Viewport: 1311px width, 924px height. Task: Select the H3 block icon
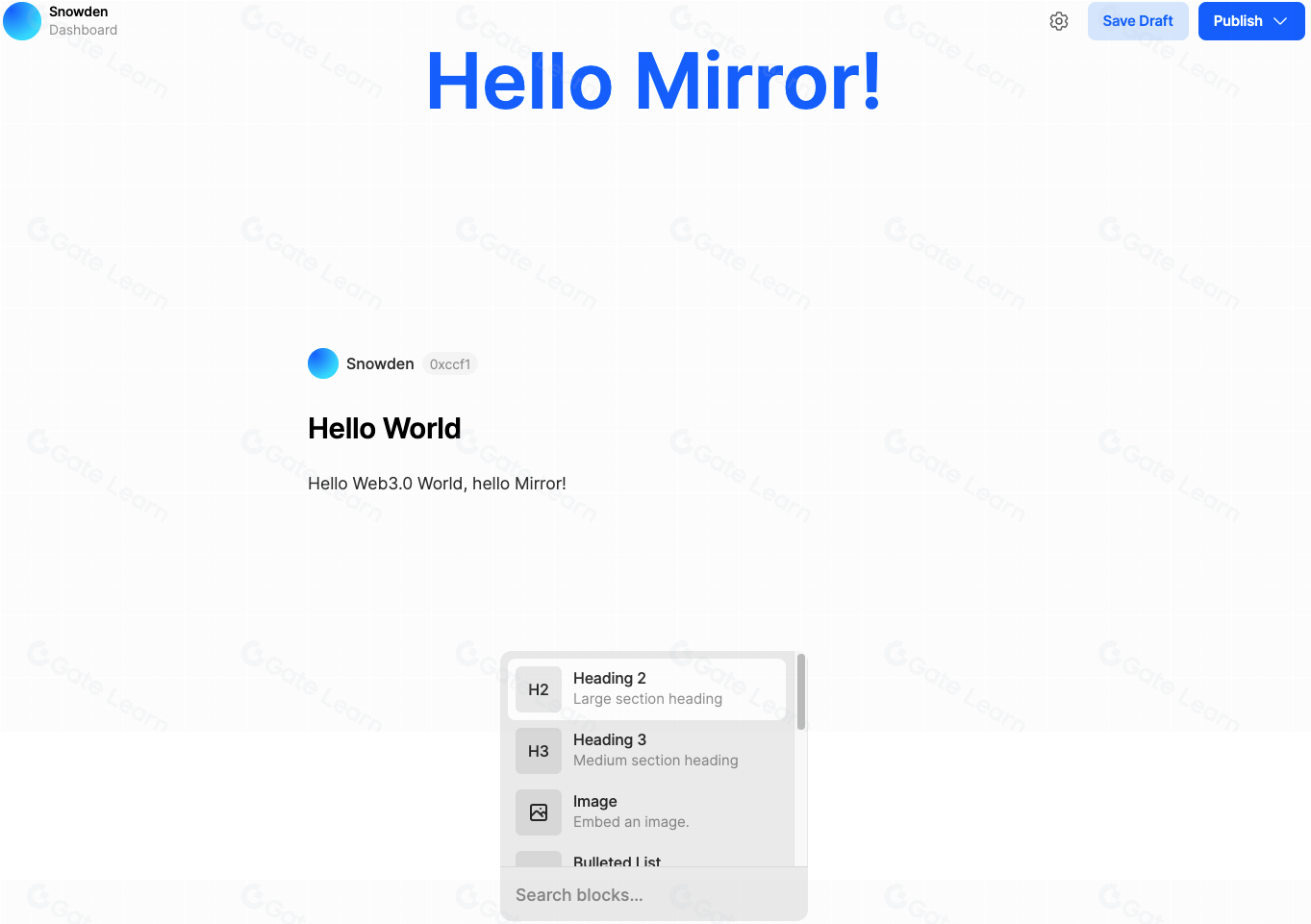[x=539, y=751]
